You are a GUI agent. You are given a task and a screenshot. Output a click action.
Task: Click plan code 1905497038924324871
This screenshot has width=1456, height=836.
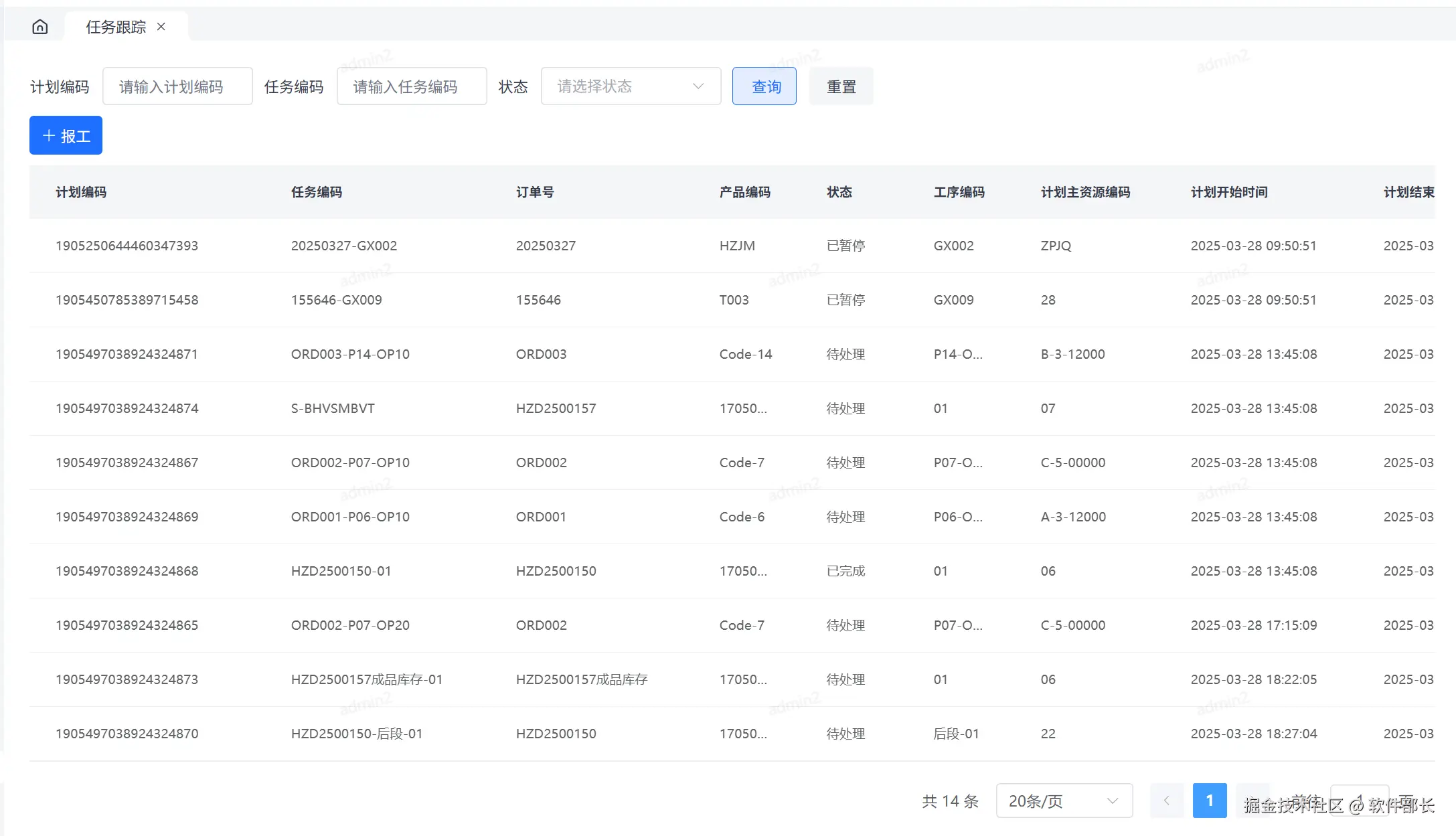pos(127,354)
